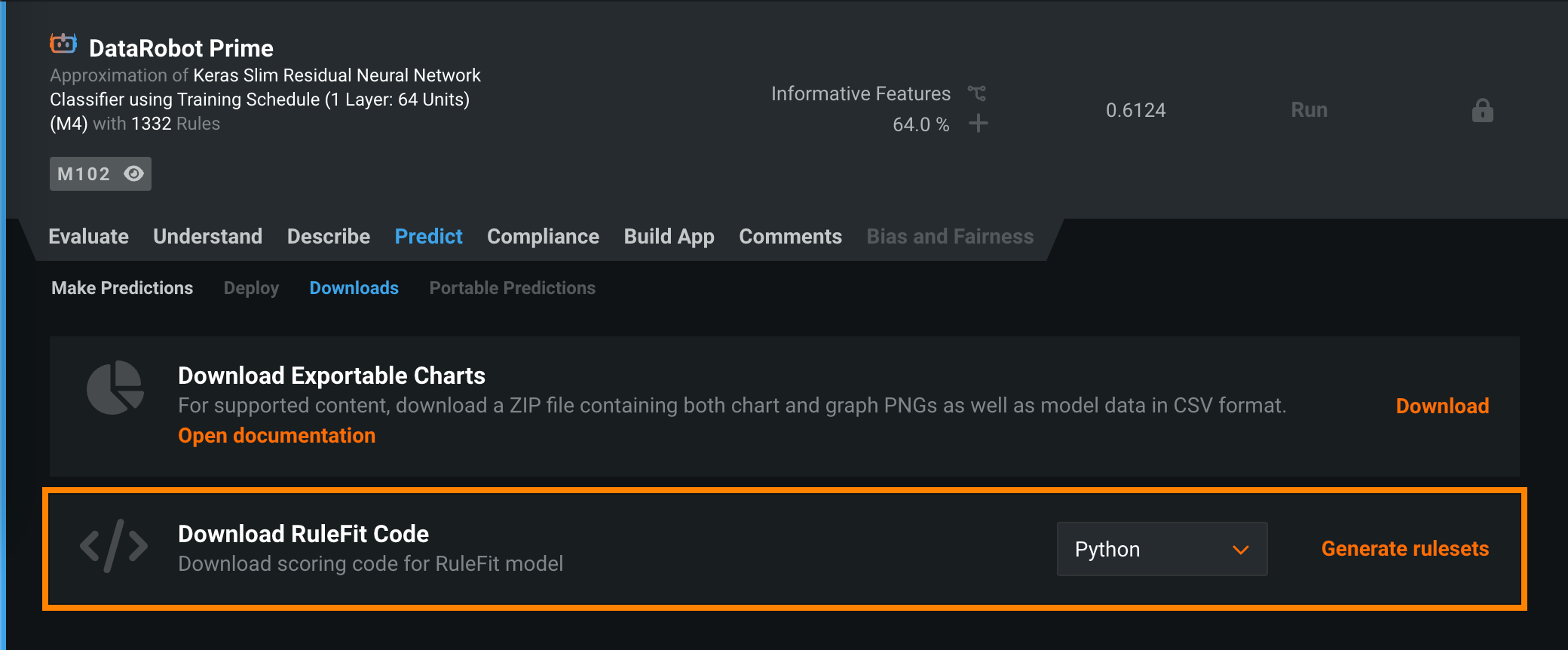The image size is (1568, 650).
Task: Click the Download link for exportable charts
Action: click(x=1442, y=406)
